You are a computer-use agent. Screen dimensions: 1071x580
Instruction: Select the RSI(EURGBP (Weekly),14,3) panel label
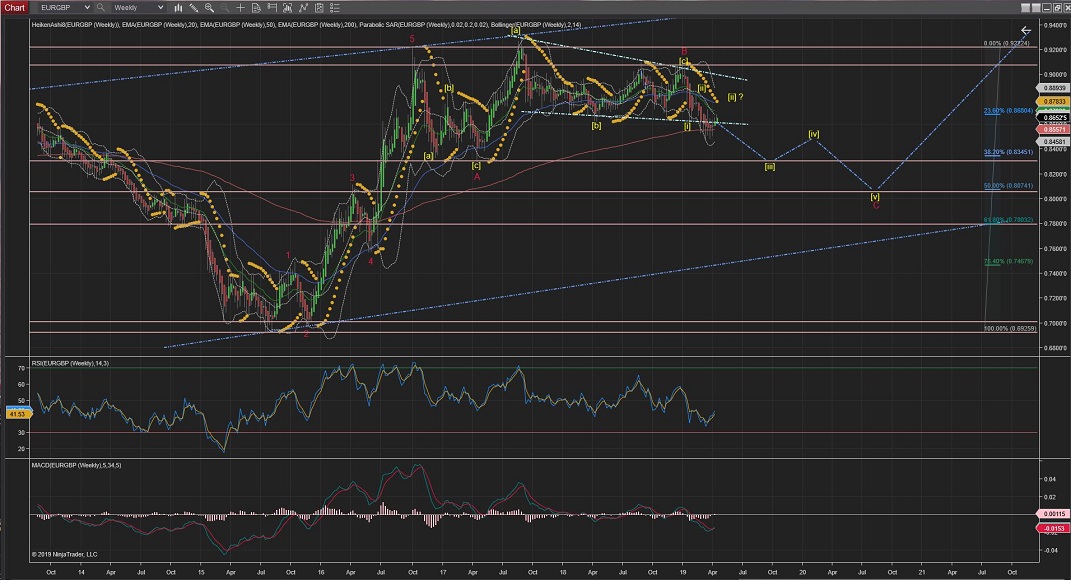click(x=70, y=363)
